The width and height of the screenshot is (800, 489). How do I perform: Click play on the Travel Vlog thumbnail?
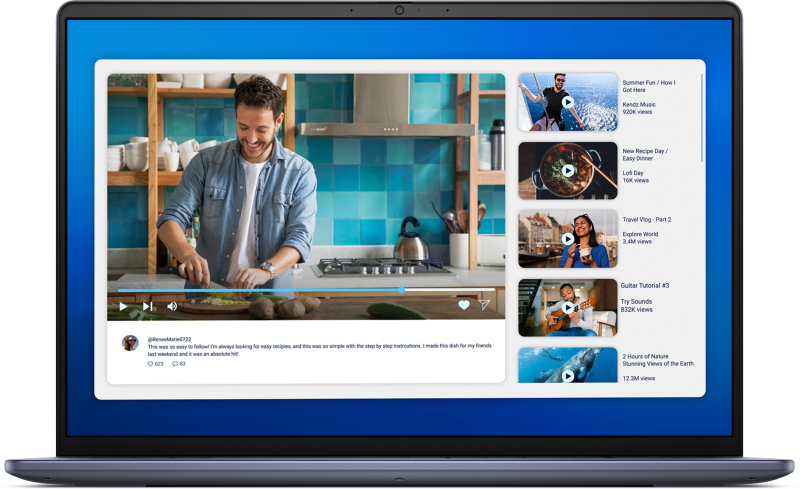(x=567, y=239)
